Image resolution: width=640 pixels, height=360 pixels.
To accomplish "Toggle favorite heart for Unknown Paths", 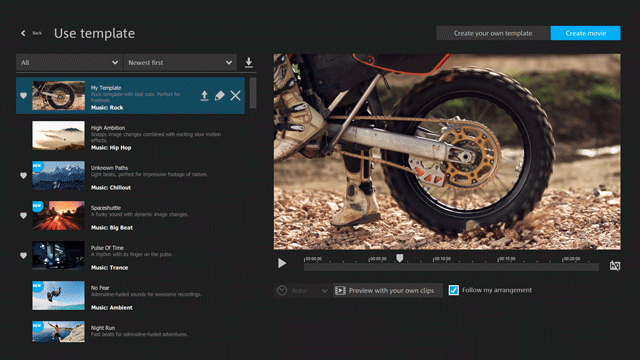I will (x=23, y=176).
